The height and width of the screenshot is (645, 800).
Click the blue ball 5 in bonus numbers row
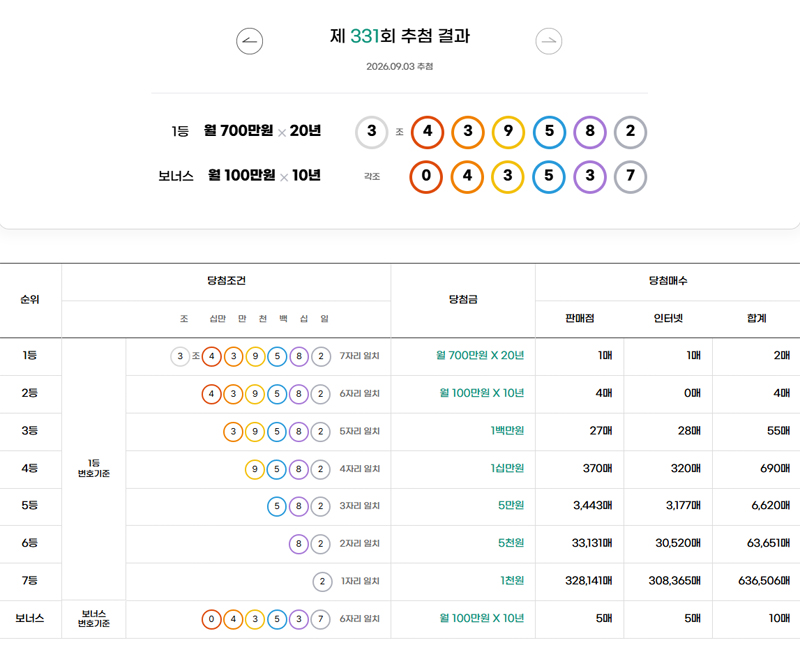(x=548, y=177)
